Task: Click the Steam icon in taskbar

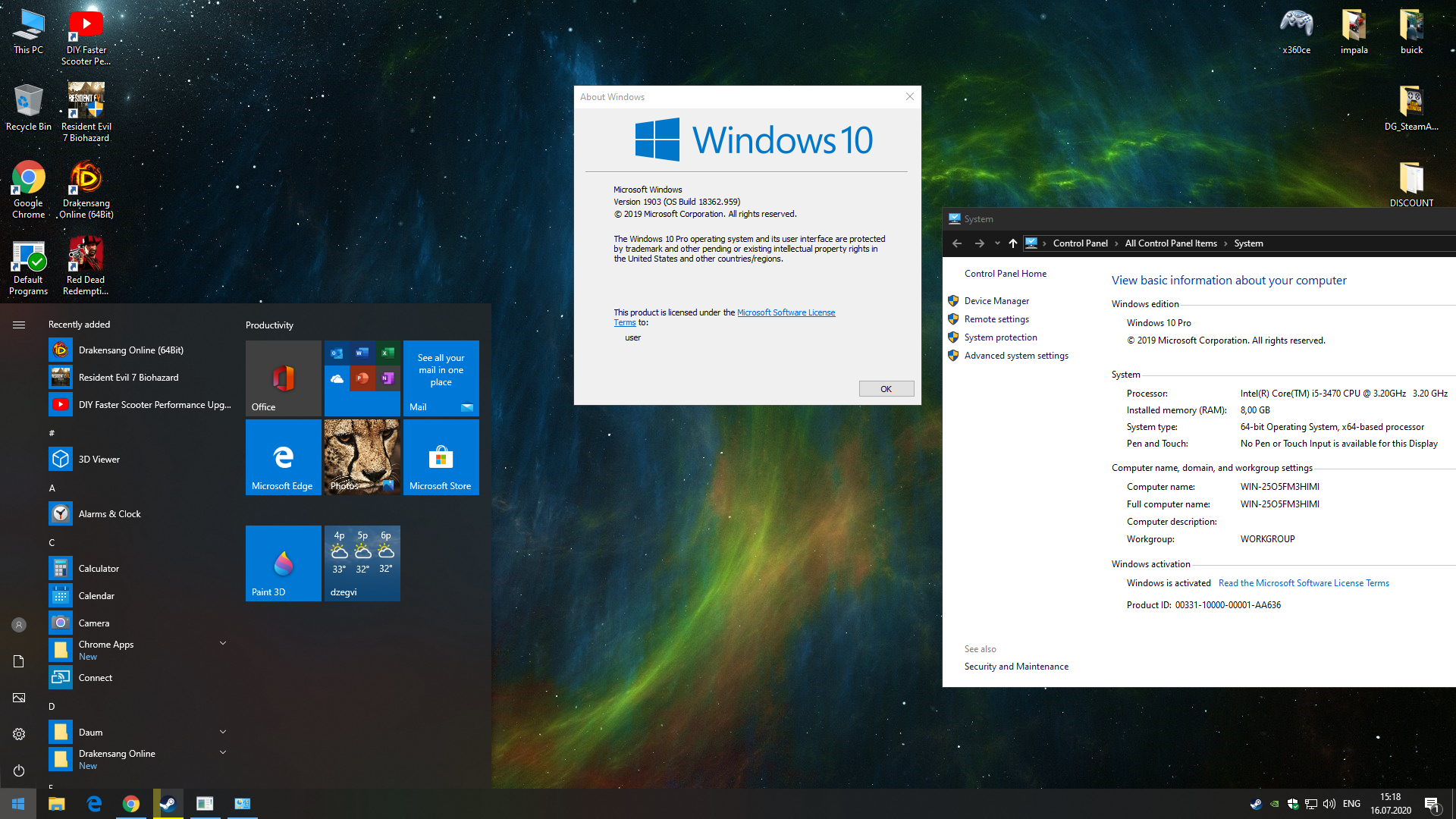Action: [x=168, y=804]
